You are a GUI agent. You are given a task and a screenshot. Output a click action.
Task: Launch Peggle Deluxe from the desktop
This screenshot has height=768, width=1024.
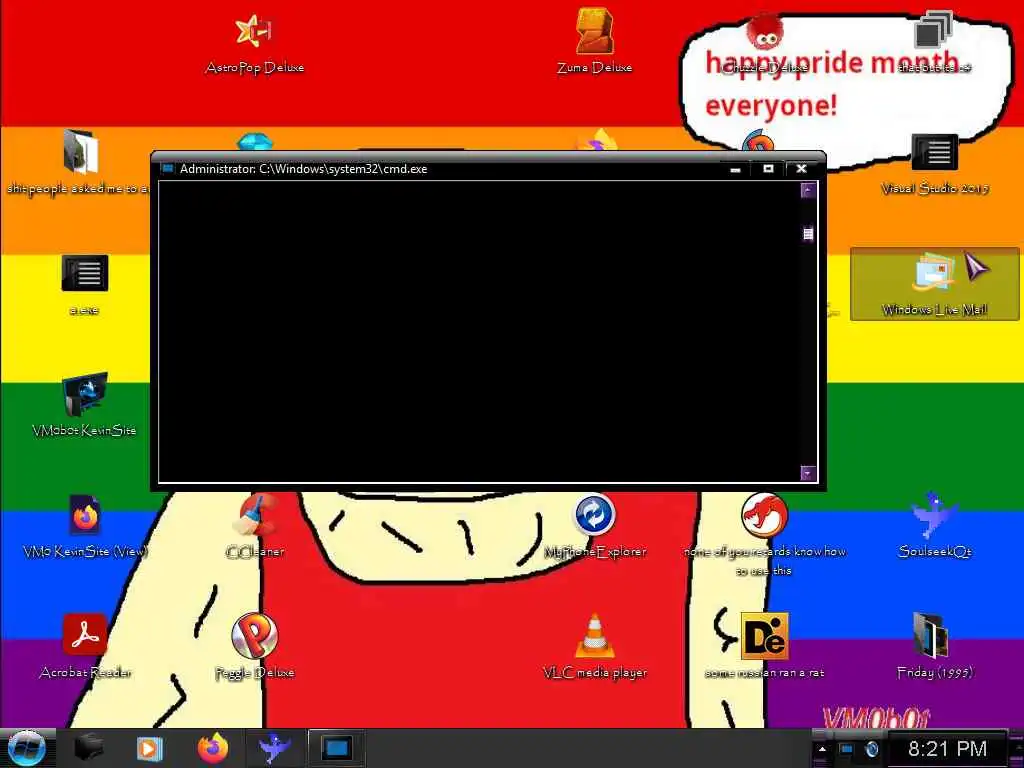(x=255, y=647)
